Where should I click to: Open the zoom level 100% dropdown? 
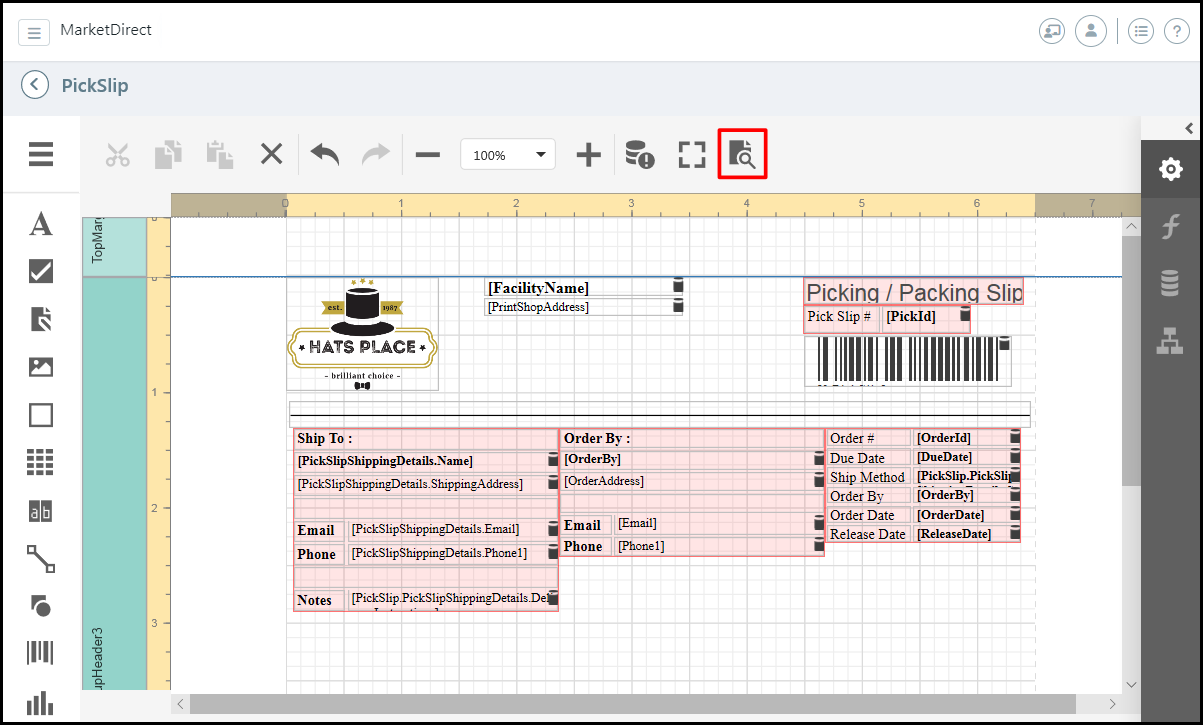point(507,155)
